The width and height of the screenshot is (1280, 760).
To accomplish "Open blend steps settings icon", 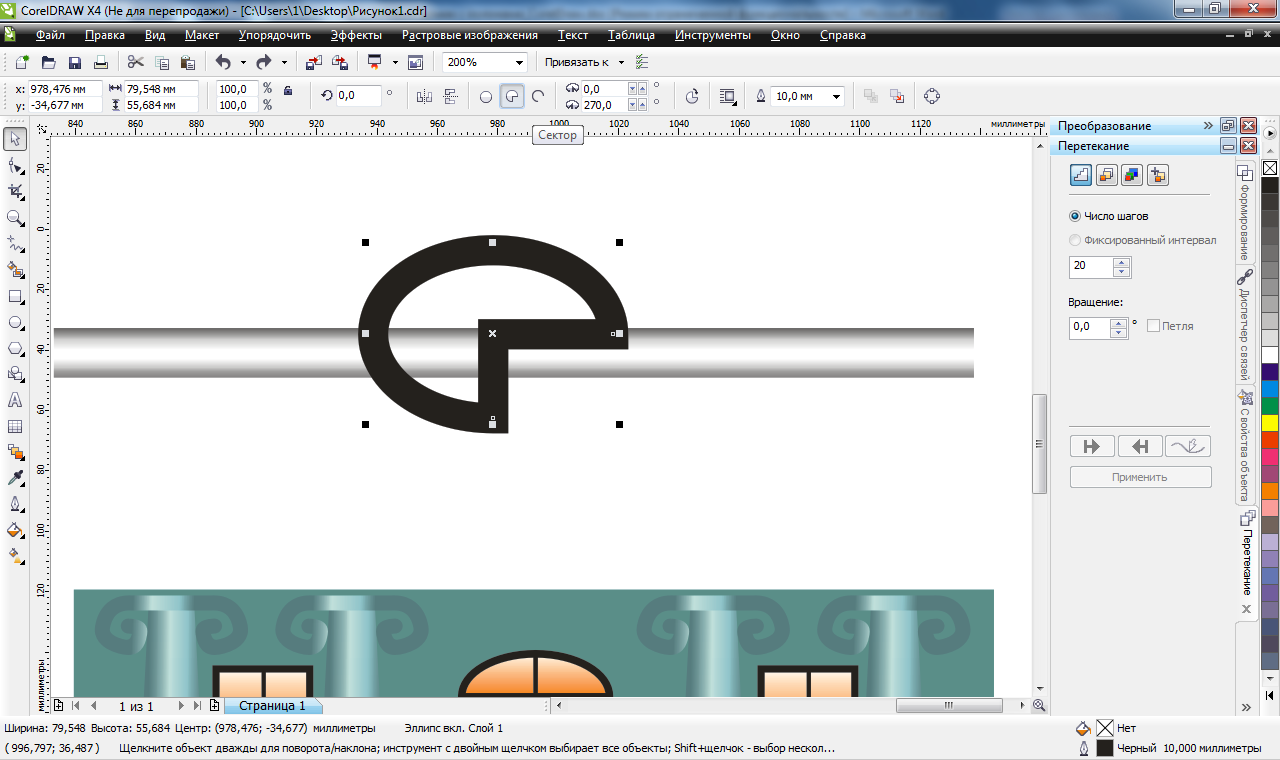I will (x=1081, y=175).
